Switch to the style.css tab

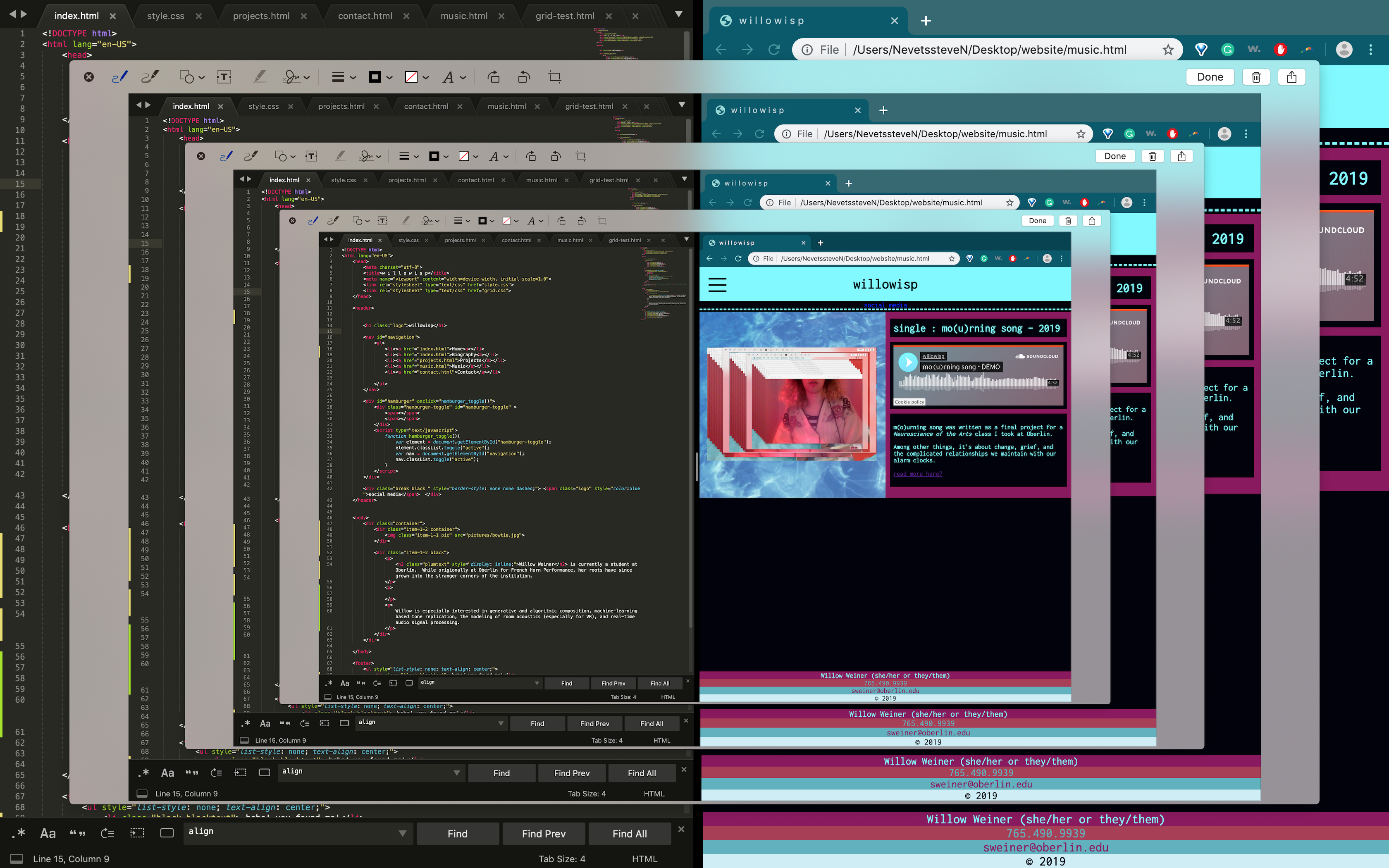point(165,16)
